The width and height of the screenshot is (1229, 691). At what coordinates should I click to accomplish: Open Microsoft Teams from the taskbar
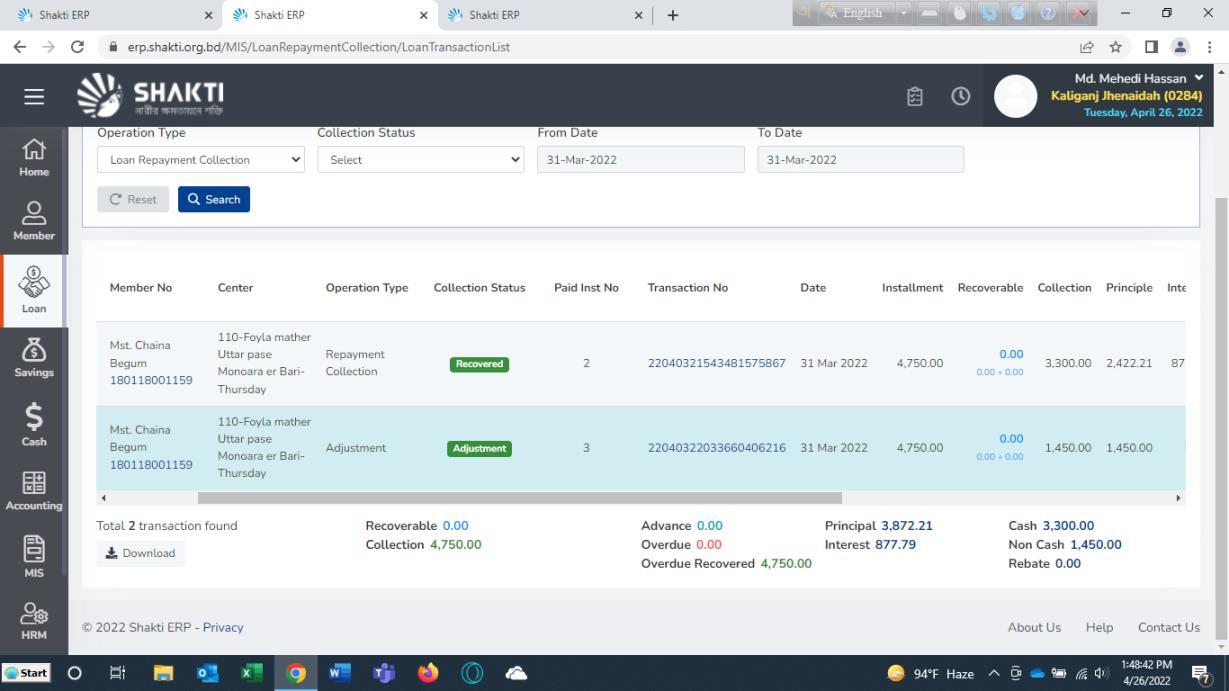tap(384, 673)
